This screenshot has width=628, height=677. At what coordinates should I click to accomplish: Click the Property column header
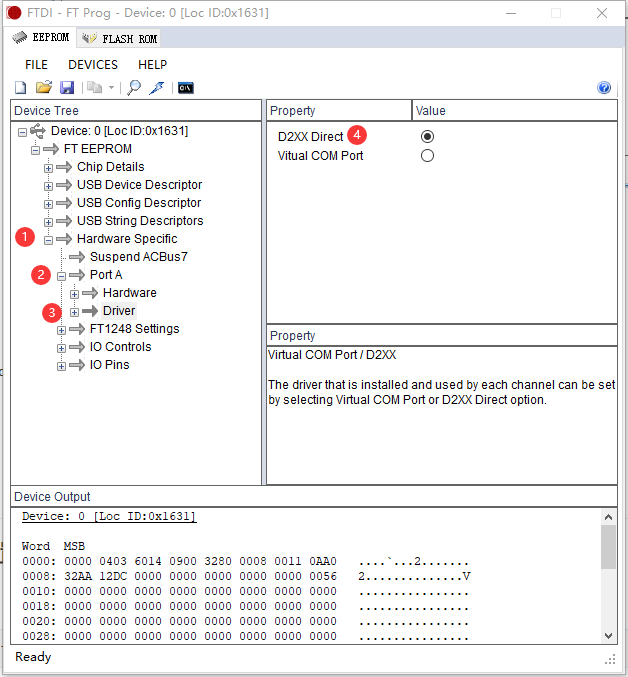[339, 111]
